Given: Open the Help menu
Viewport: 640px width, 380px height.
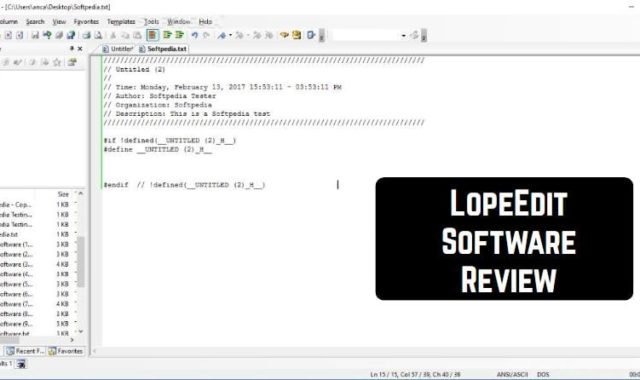Looking at the screenshot, I should [205, 22].
